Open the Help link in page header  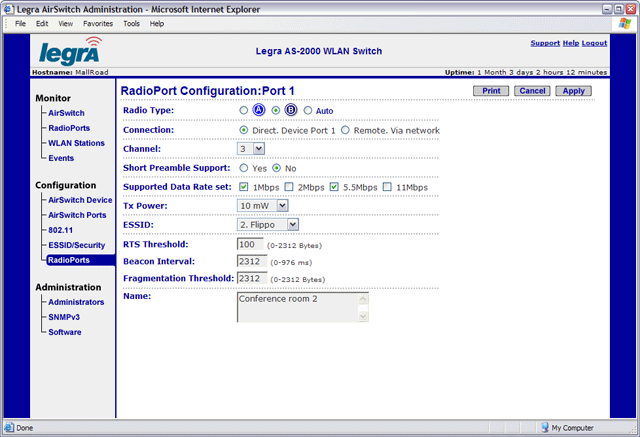click(571, 43)
